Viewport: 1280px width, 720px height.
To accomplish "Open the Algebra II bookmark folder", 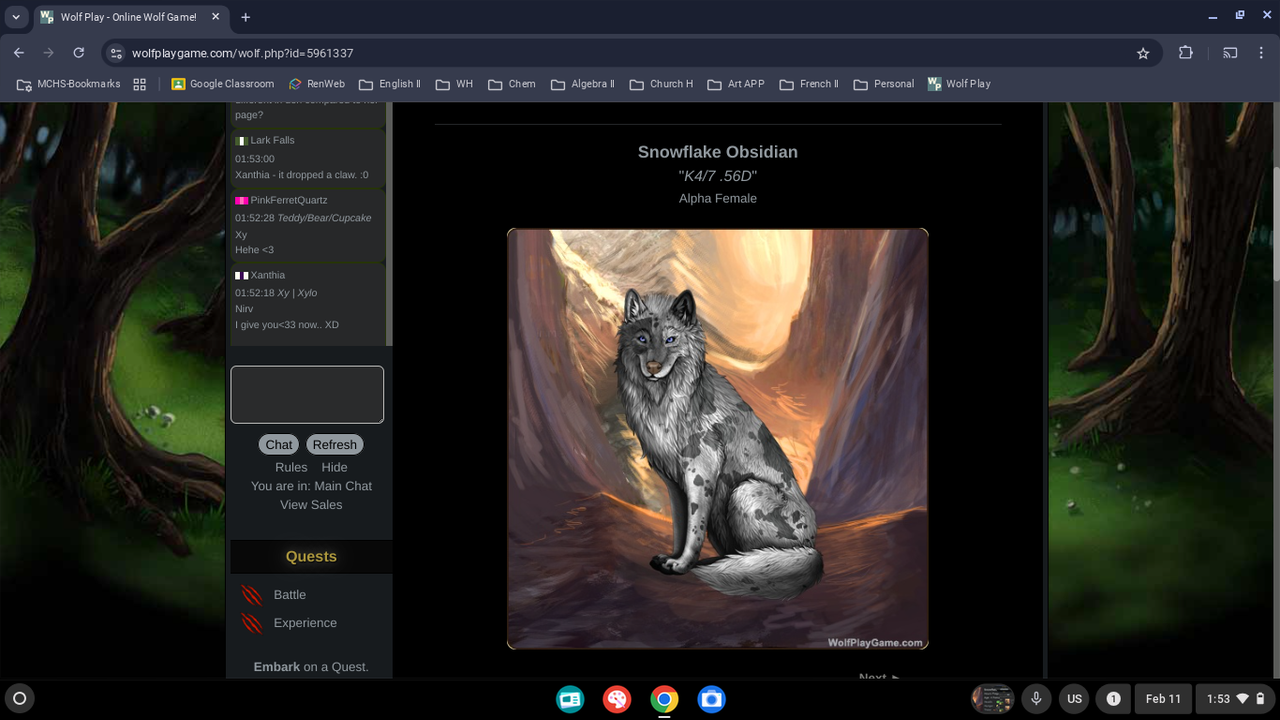I will pos(581,84).
